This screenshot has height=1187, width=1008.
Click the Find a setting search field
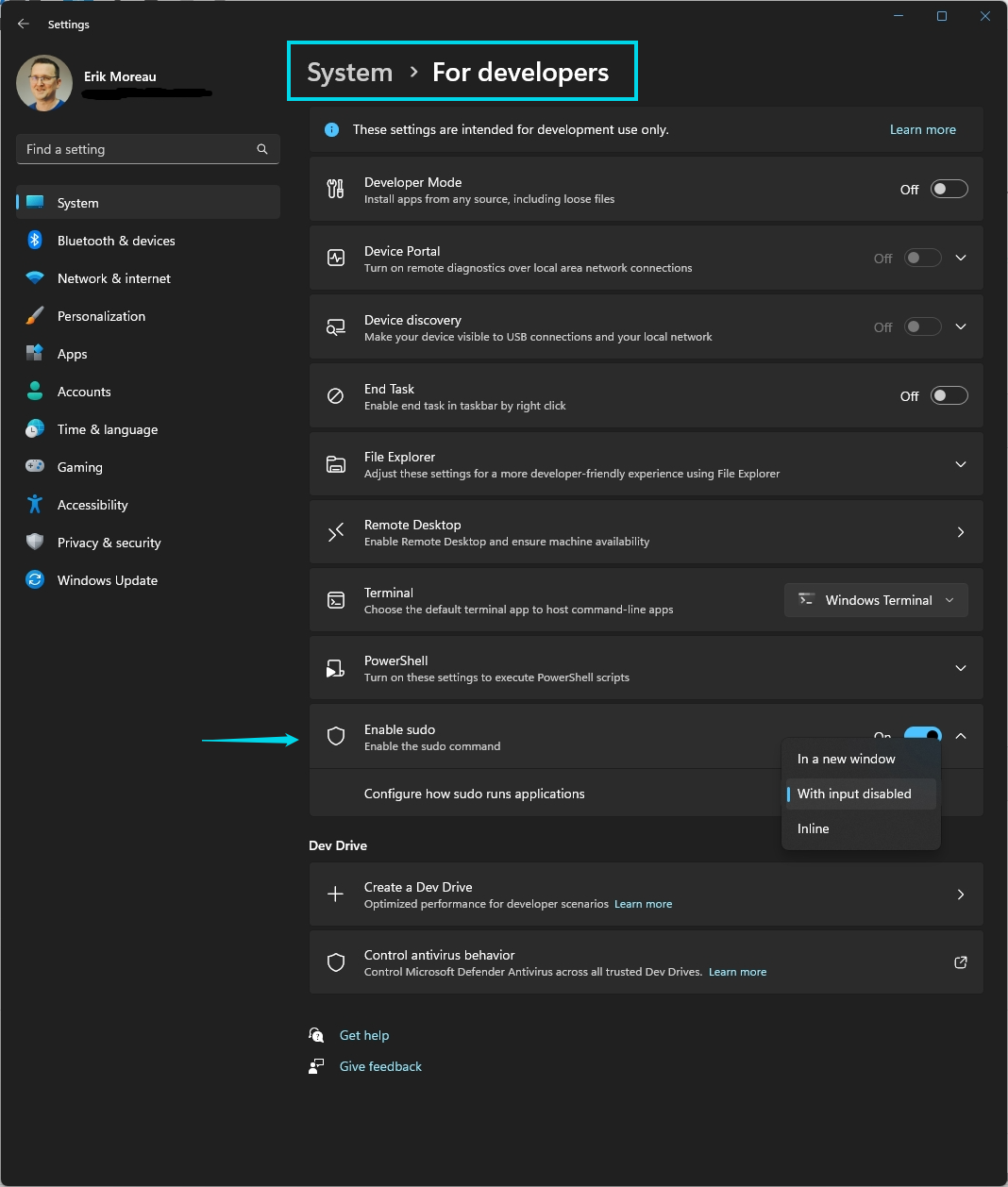[x=137, y=149]
